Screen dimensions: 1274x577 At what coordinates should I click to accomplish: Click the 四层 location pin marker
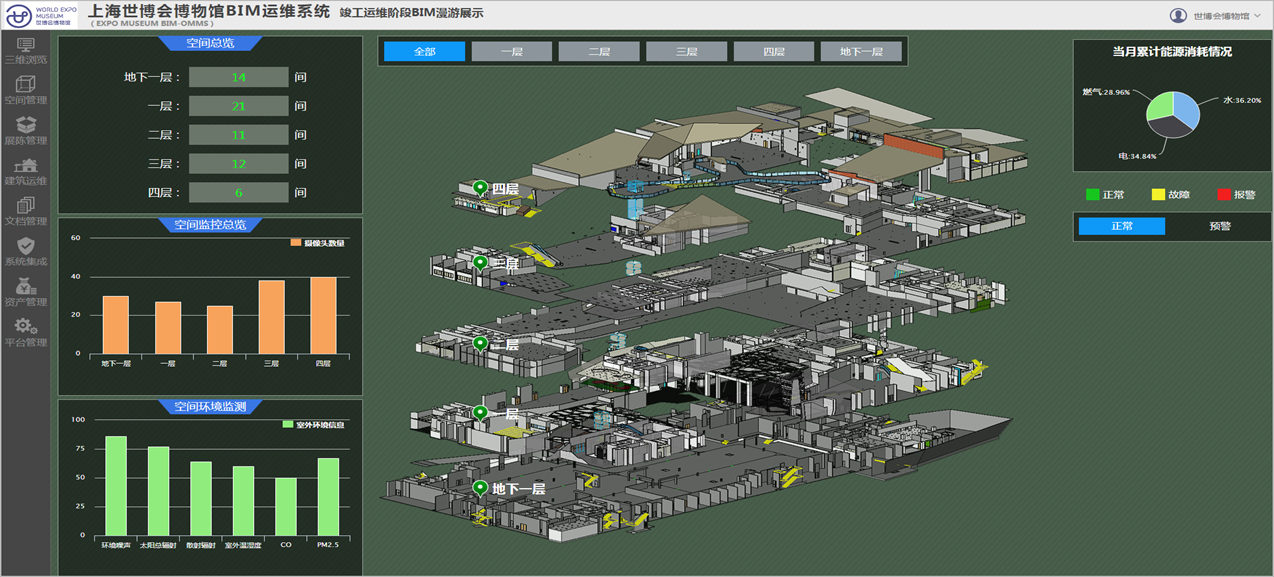(480, 188)
